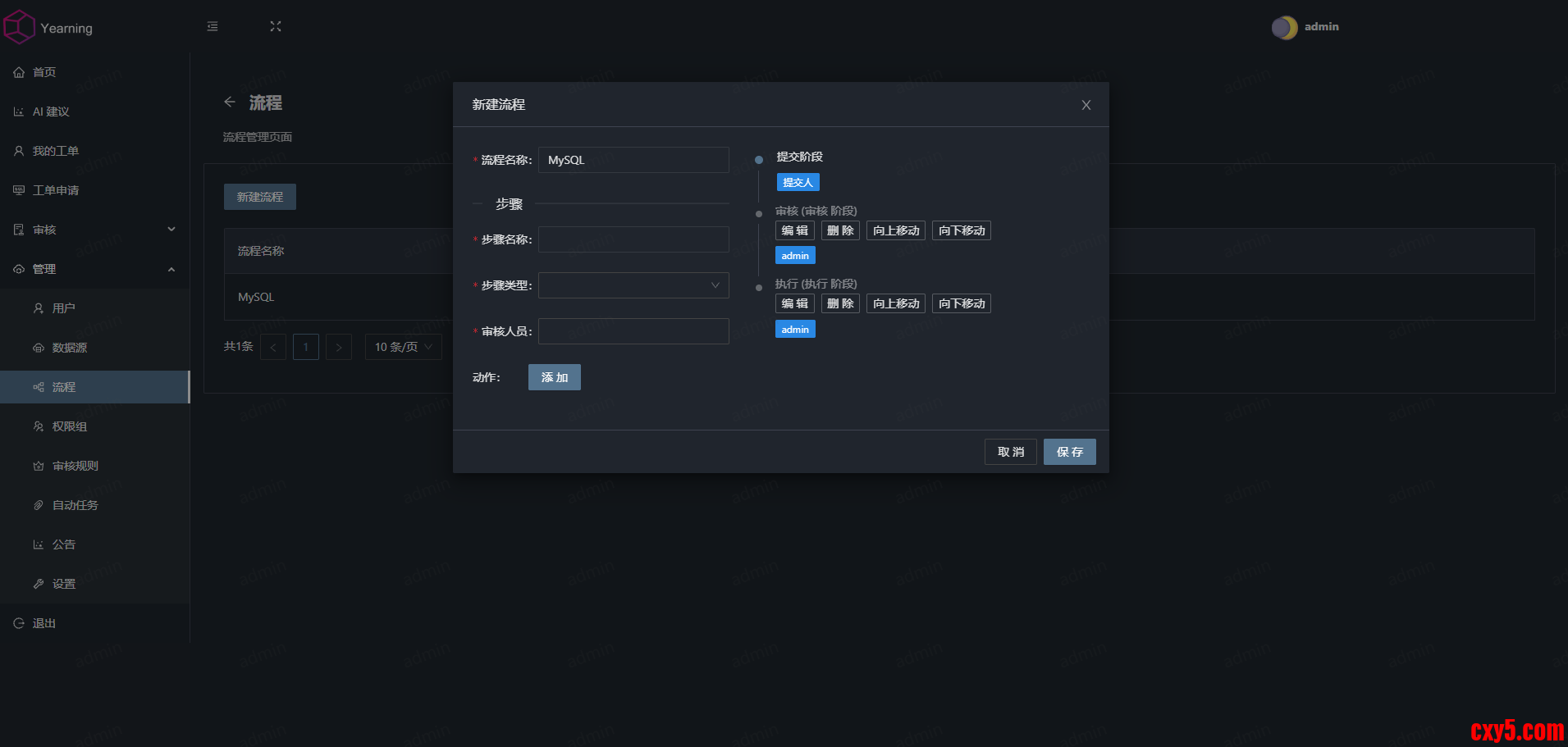Click the home icon beside 首页
Viewport: 1568px width, 747px height.
pos(19,72)
